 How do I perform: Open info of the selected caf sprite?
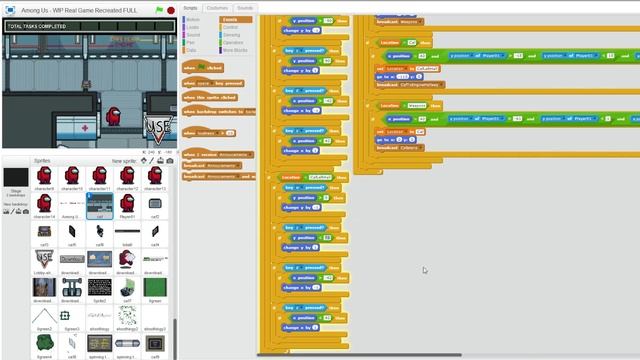(89, 196)
